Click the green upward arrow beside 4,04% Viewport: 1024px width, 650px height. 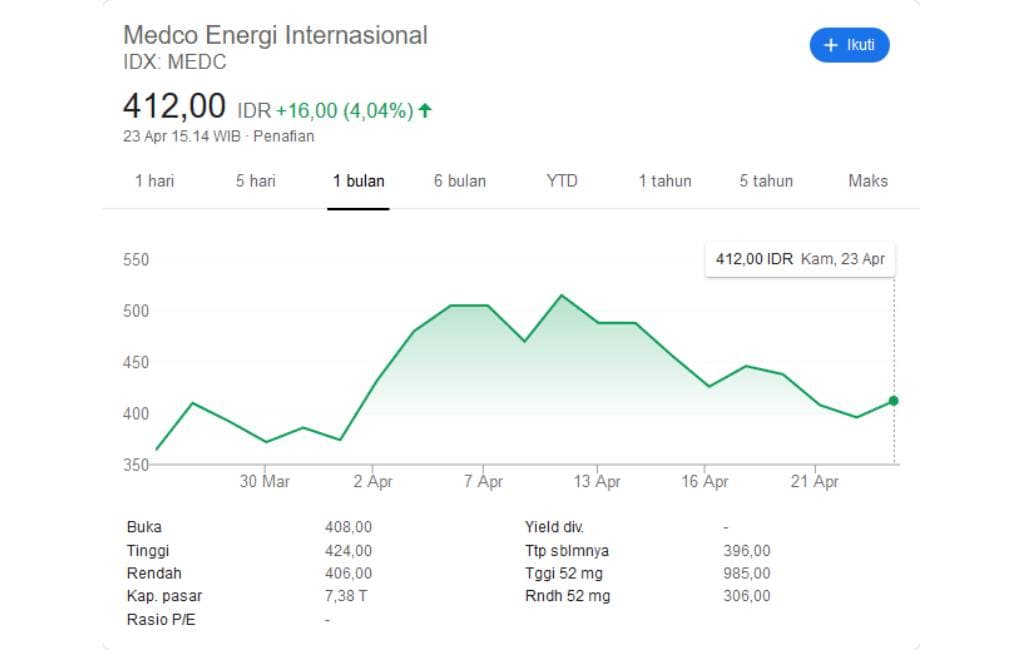coord(425,111)
